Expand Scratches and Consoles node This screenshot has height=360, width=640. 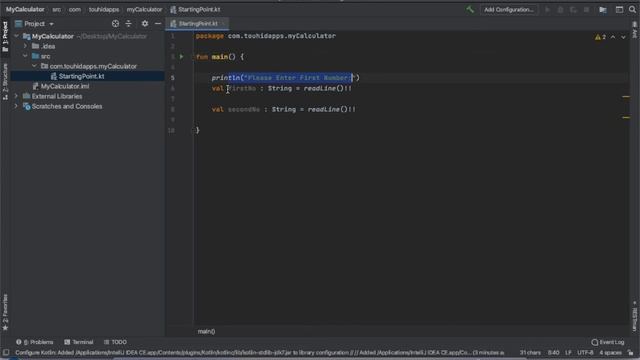[x=16, y=106]
